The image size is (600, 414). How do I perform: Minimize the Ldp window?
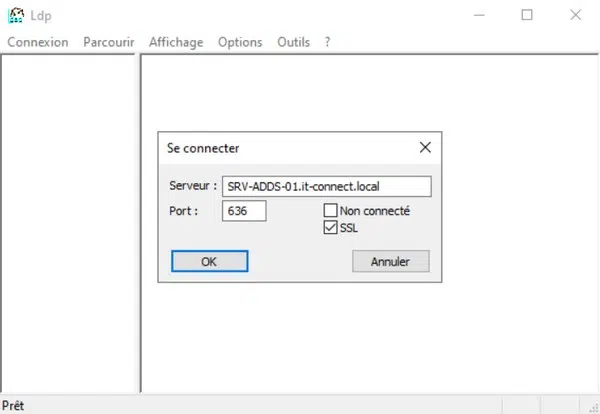coord(479,15)
